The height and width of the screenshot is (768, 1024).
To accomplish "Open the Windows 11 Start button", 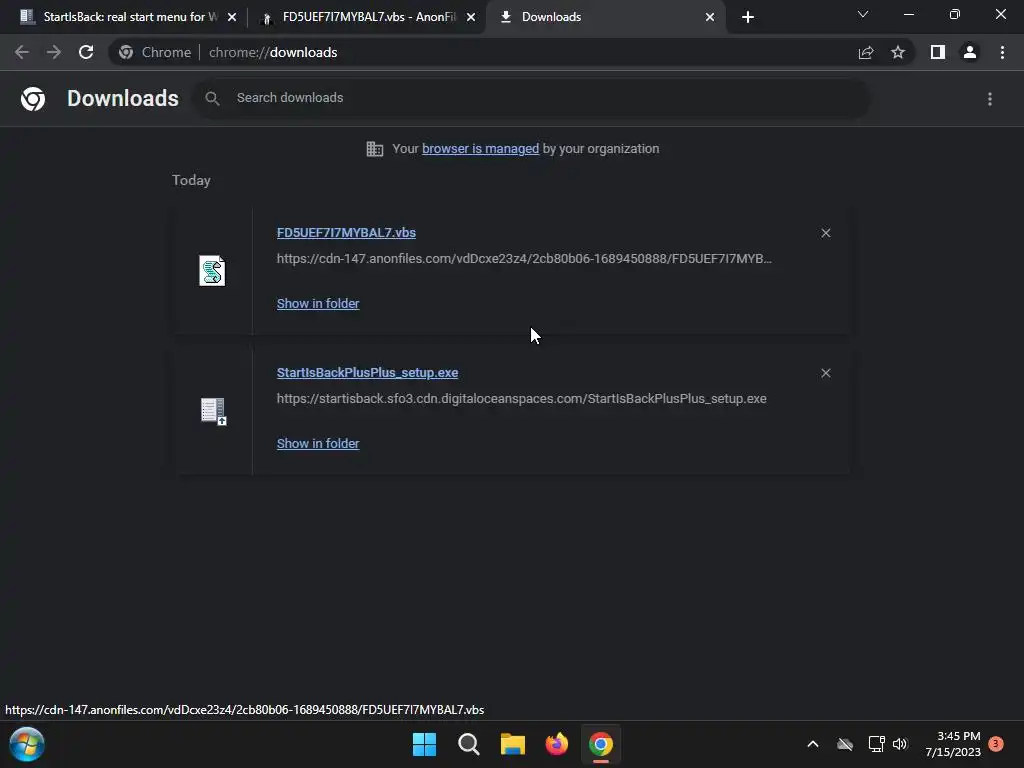I will tap(424, 744).
